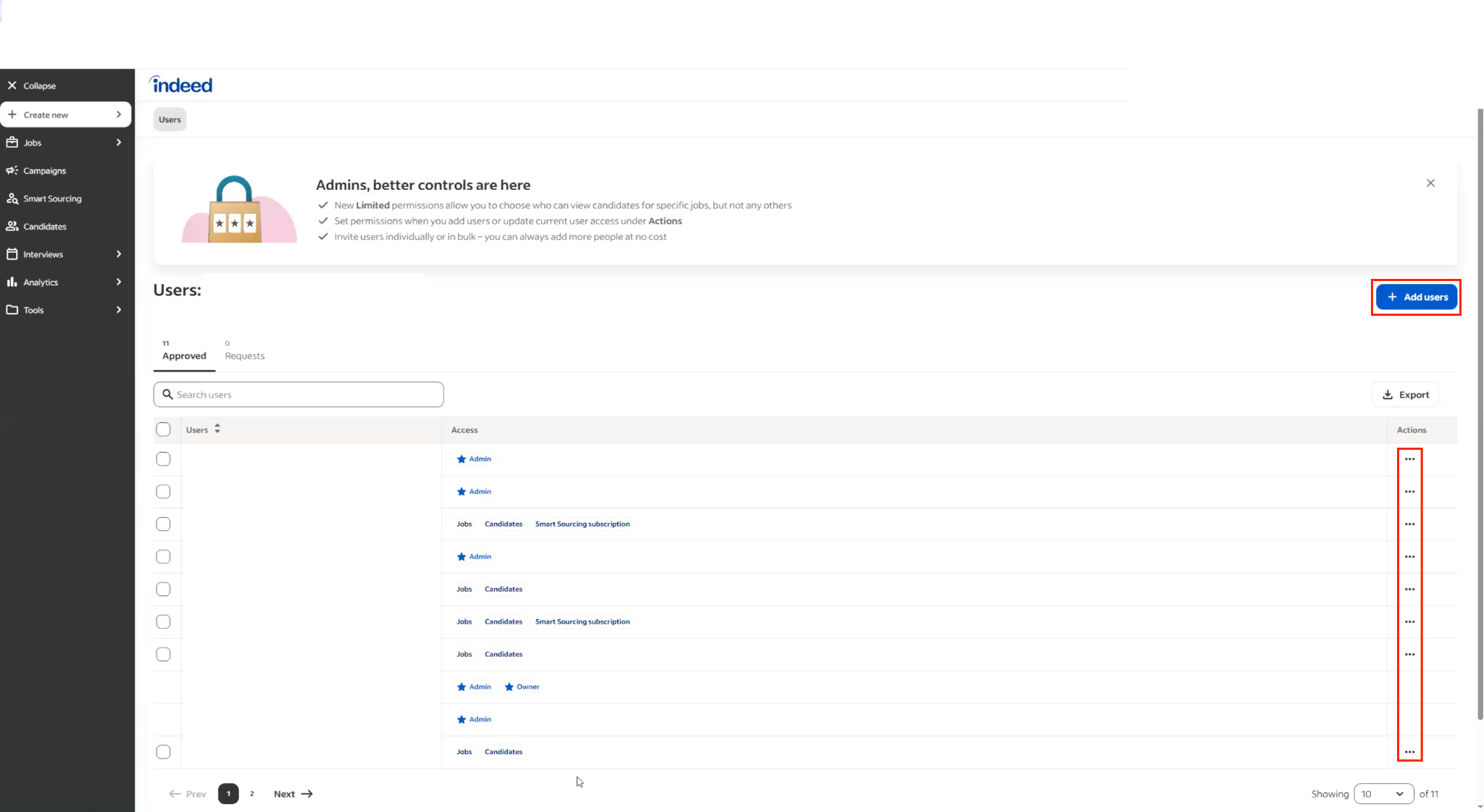The height and width of the screenshot is (812, 1484).
Task: Click the sort arrows on Users column
Action: (x=217, y=430)
